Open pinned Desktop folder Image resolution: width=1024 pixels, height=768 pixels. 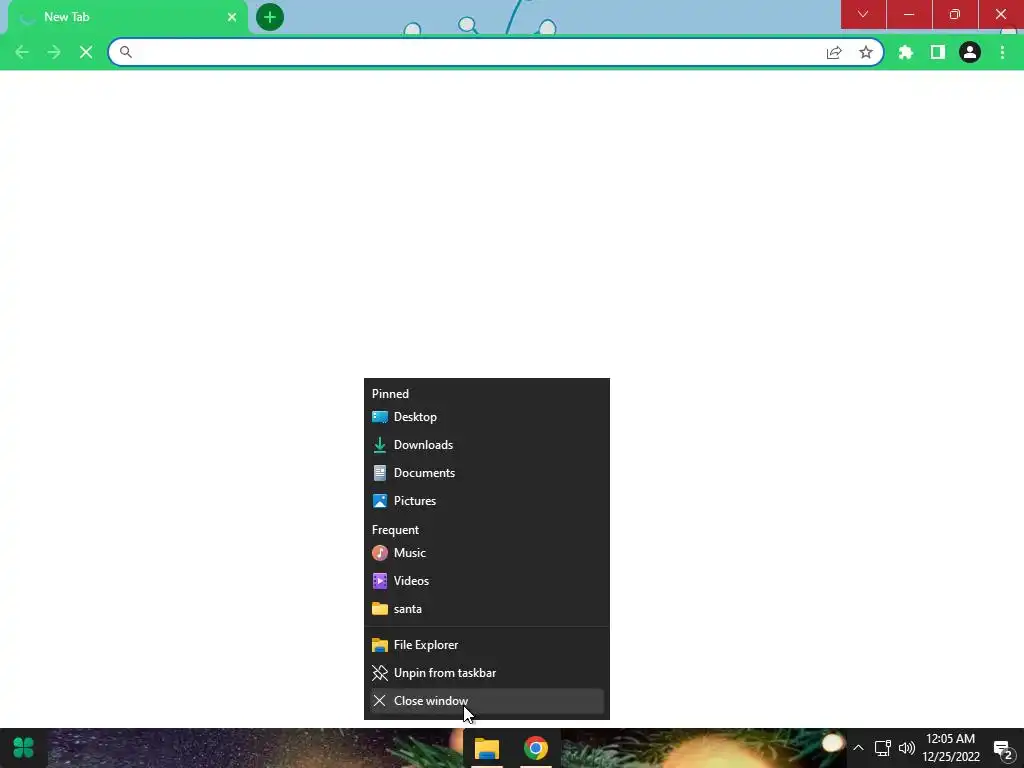point(487,417)
